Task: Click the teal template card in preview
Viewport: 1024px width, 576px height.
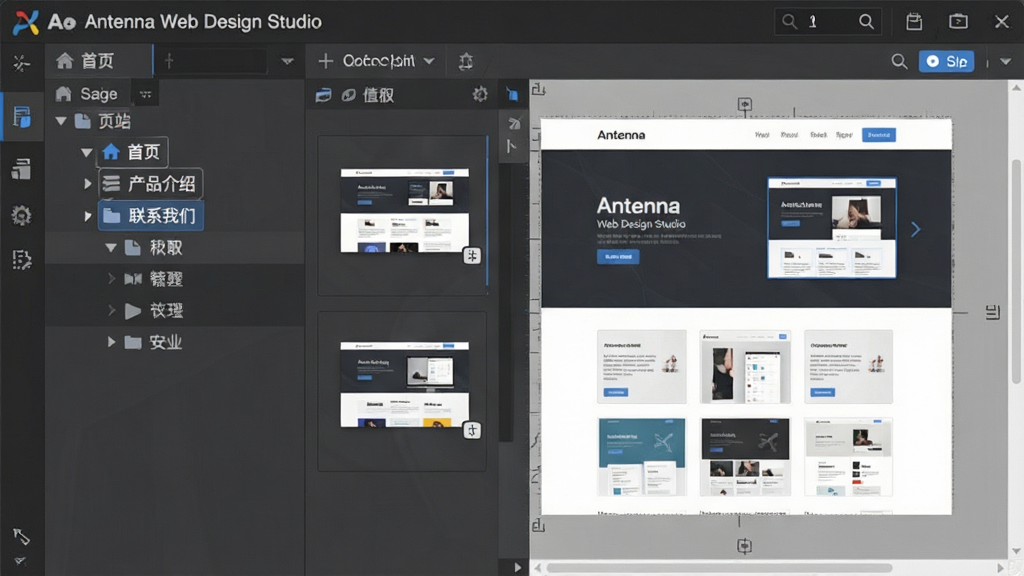Action: [x=641, y=456]
